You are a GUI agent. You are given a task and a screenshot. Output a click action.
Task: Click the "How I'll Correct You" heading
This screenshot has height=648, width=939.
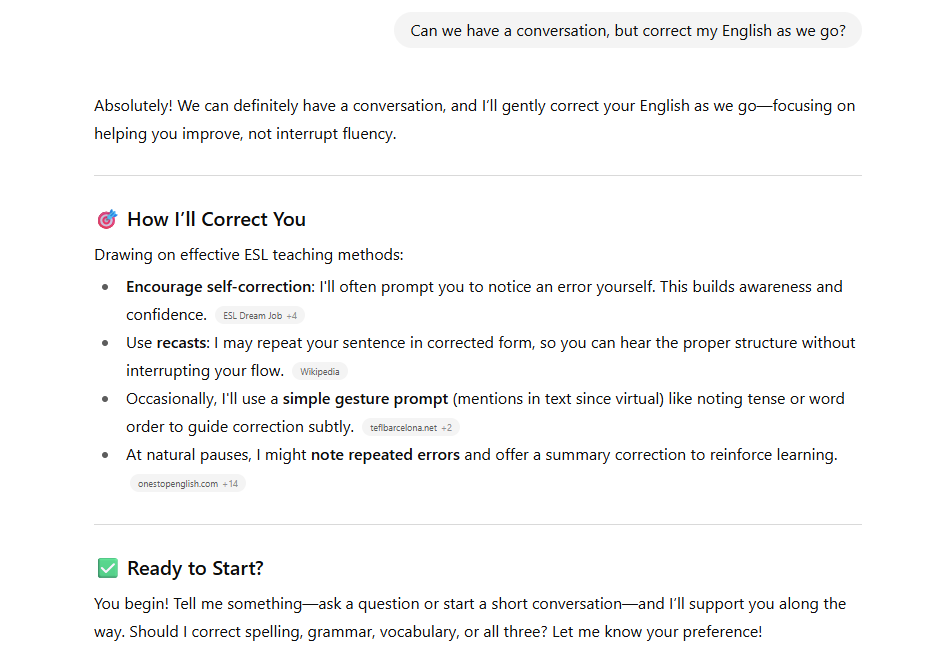pyautogui.click(x=216, y=219)
